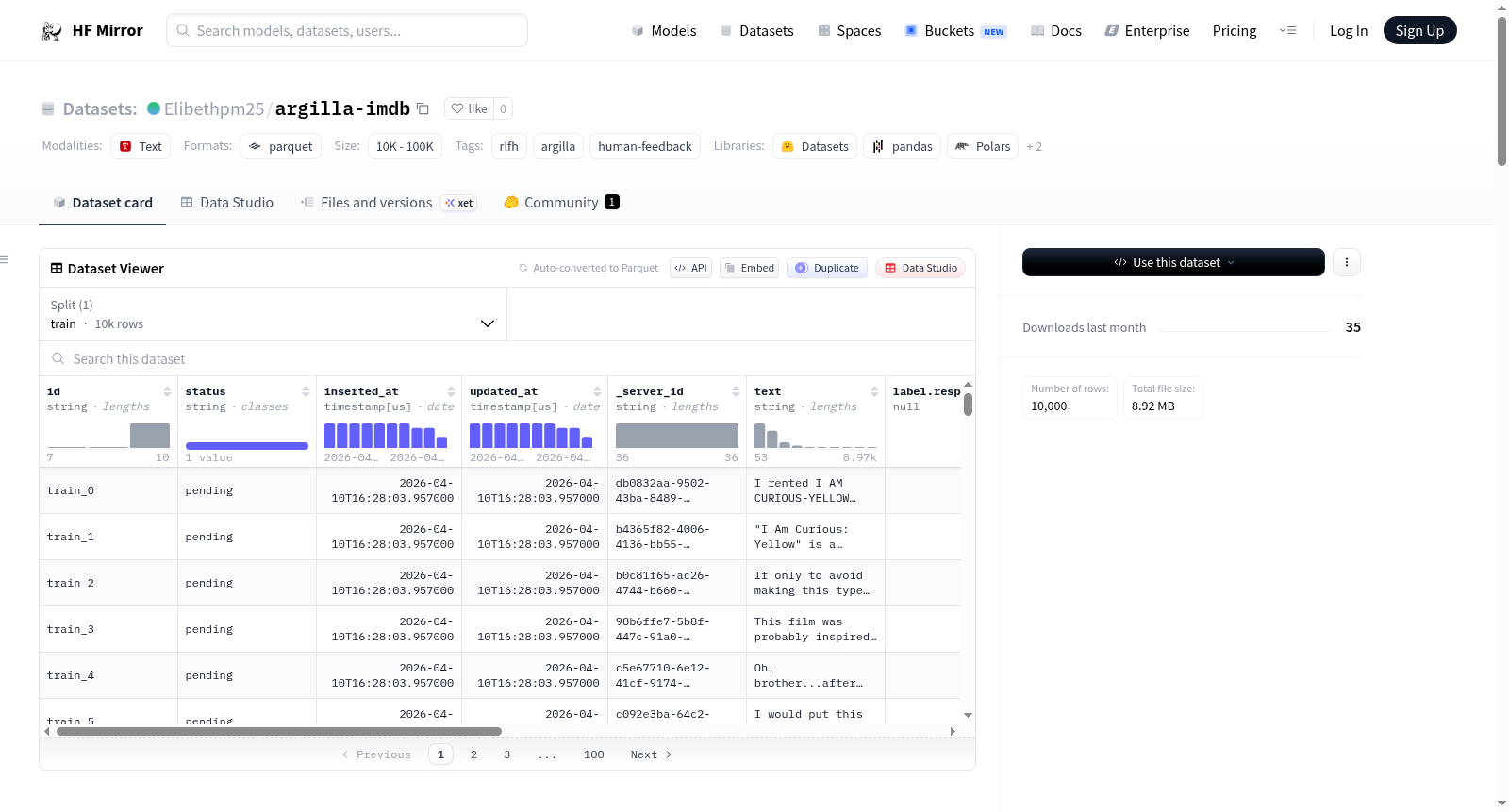Screen dimensions: 1509x812
Task: Click the id lengths histogram bar
Action: pyautogui.click(x=150, y=436)
